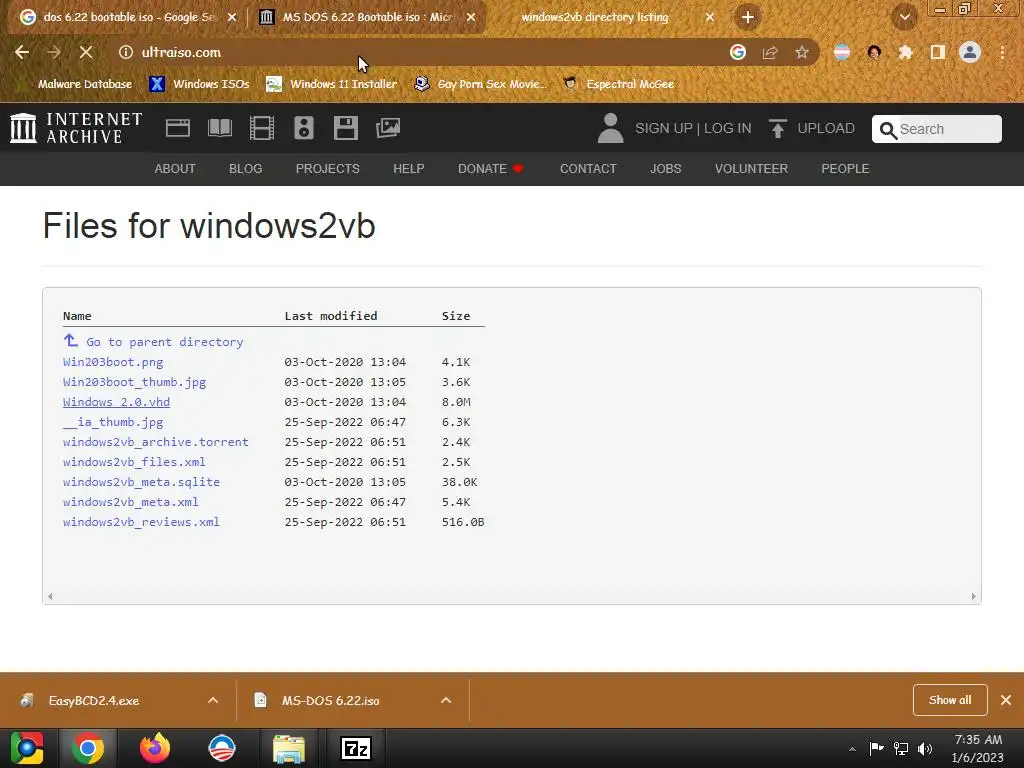Open windows2vb_reviews.xml link
This screenshot has height=768, width=1024.
(141, 522)
